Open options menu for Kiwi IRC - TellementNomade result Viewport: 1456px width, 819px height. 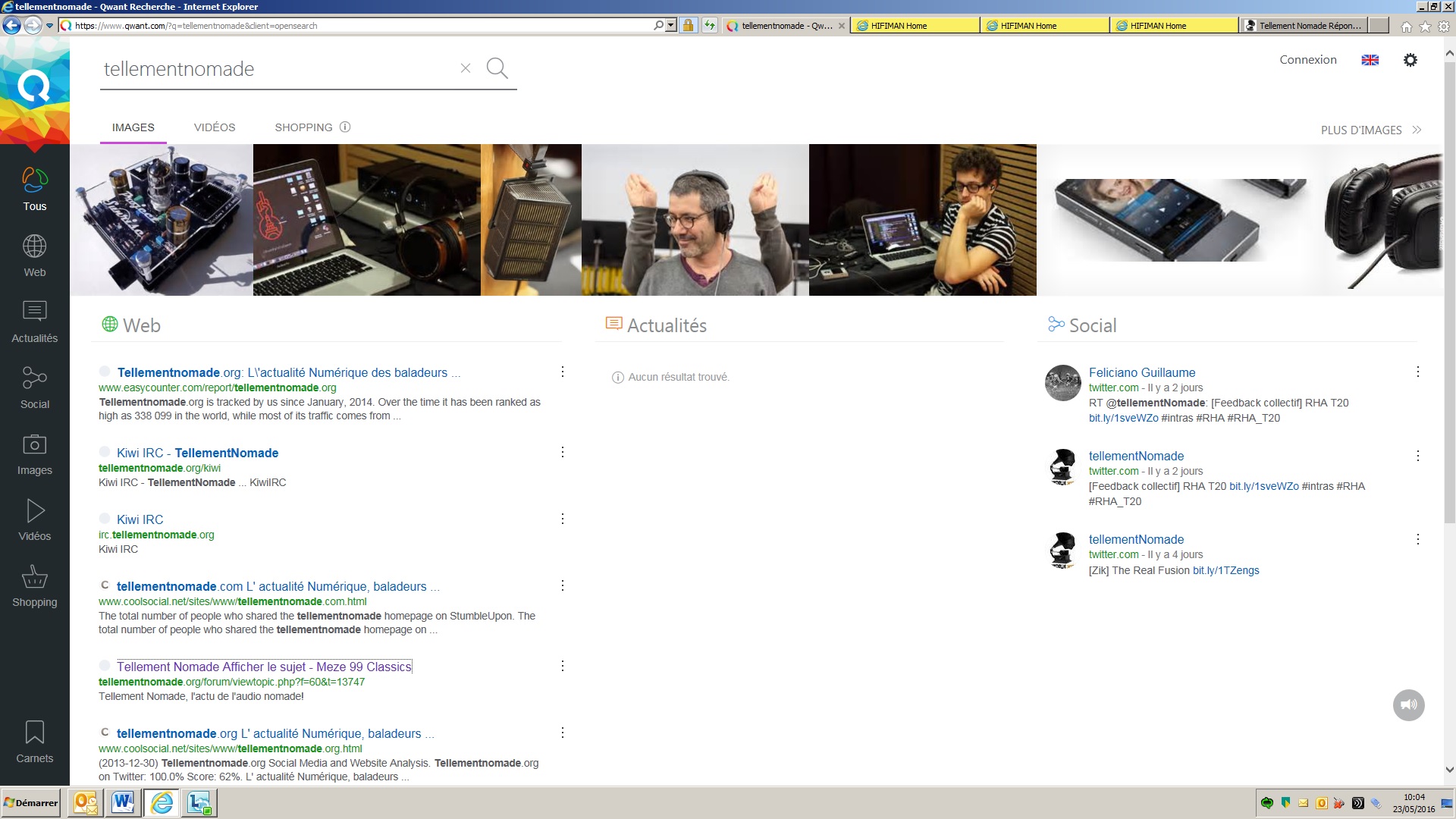(x=563, y=452)
